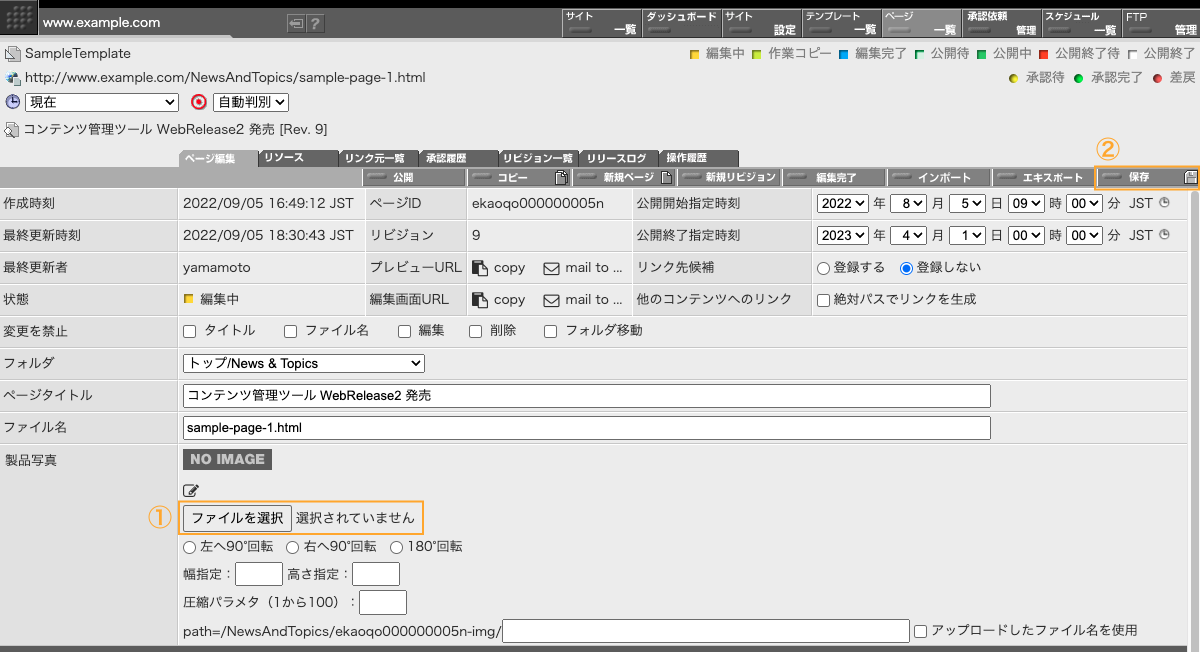Click the 公開 button

click(413, 176)
